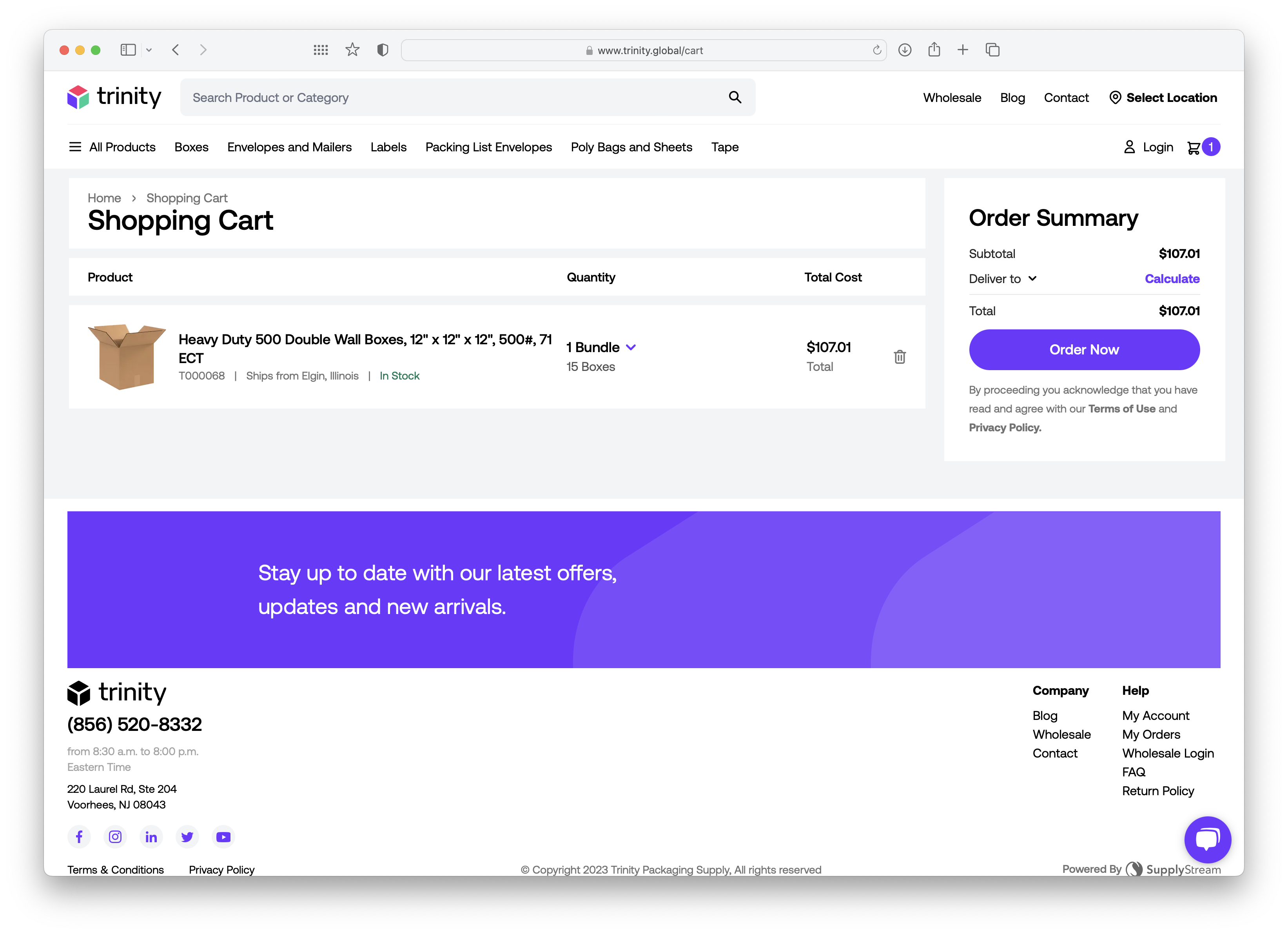The height and width of the screenshot is (934, 1288).
Task: Click the trinity logo in the header
Action: coord(114,97)
